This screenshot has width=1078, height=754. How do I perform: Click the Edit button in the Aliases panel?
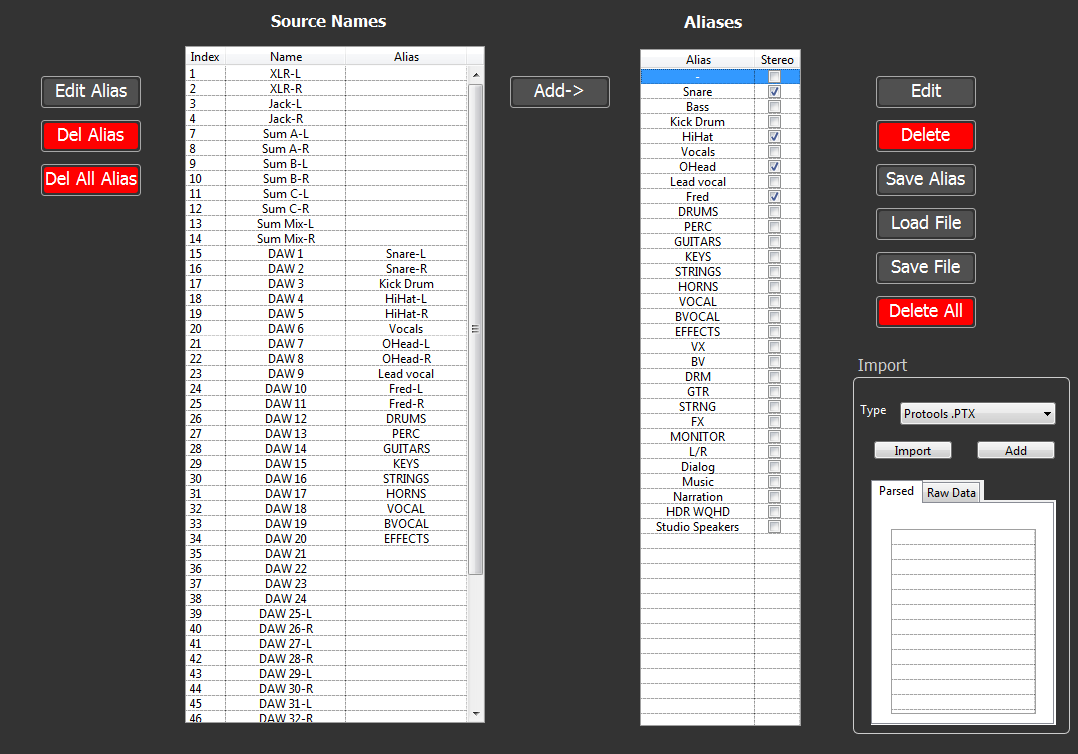tap(925, 91)
